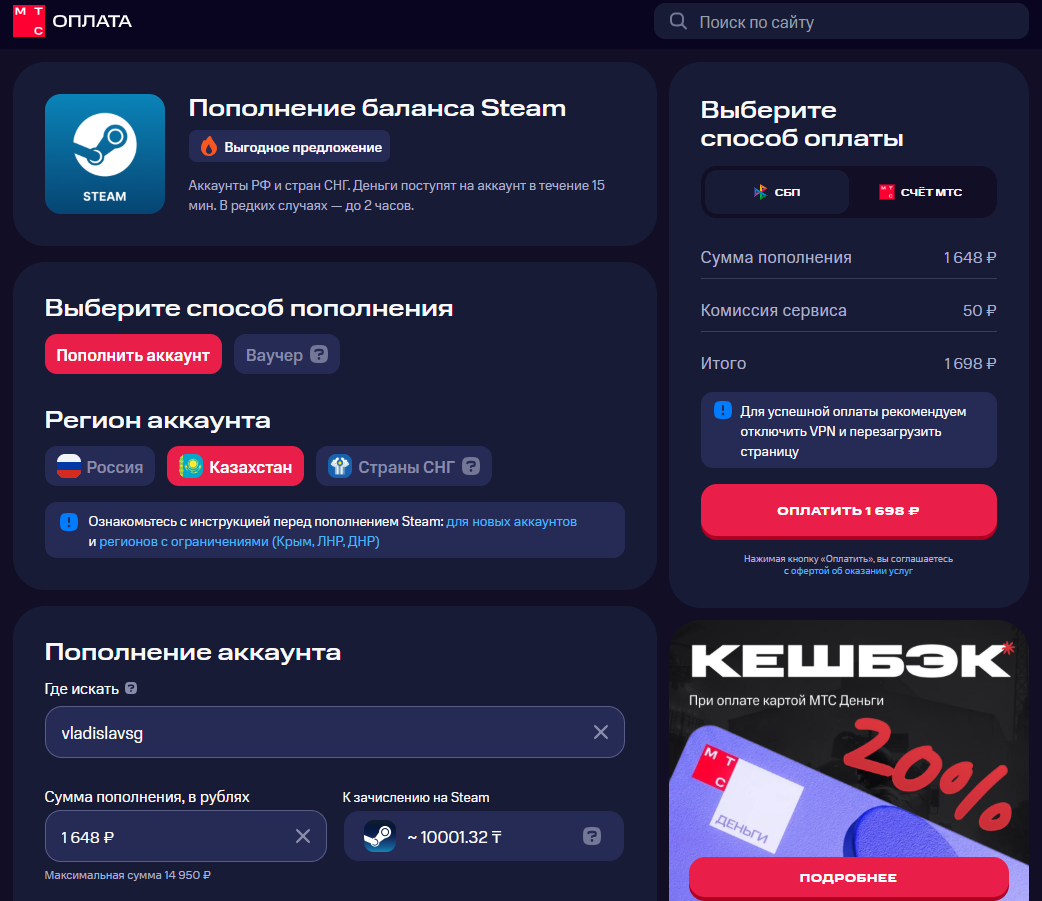Open the help icon beside Где искать
The height and width of the screenshot is (901, 1042).
click(x=131, y=688)
